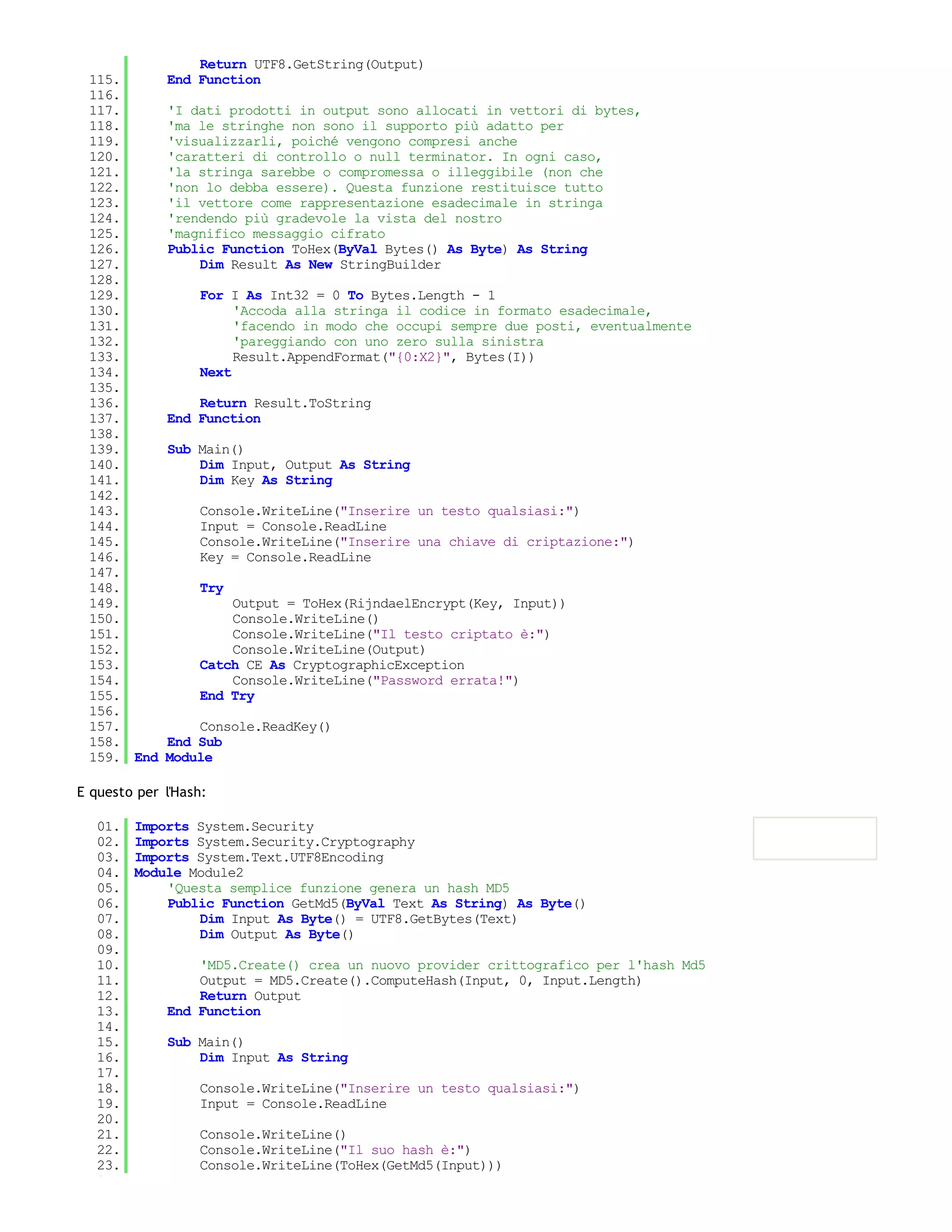This screenshot has width=952, height=1232.
Task: Select comment 'pareggiando con uno zero sulla sinistra'
Action: pos(388,341)
